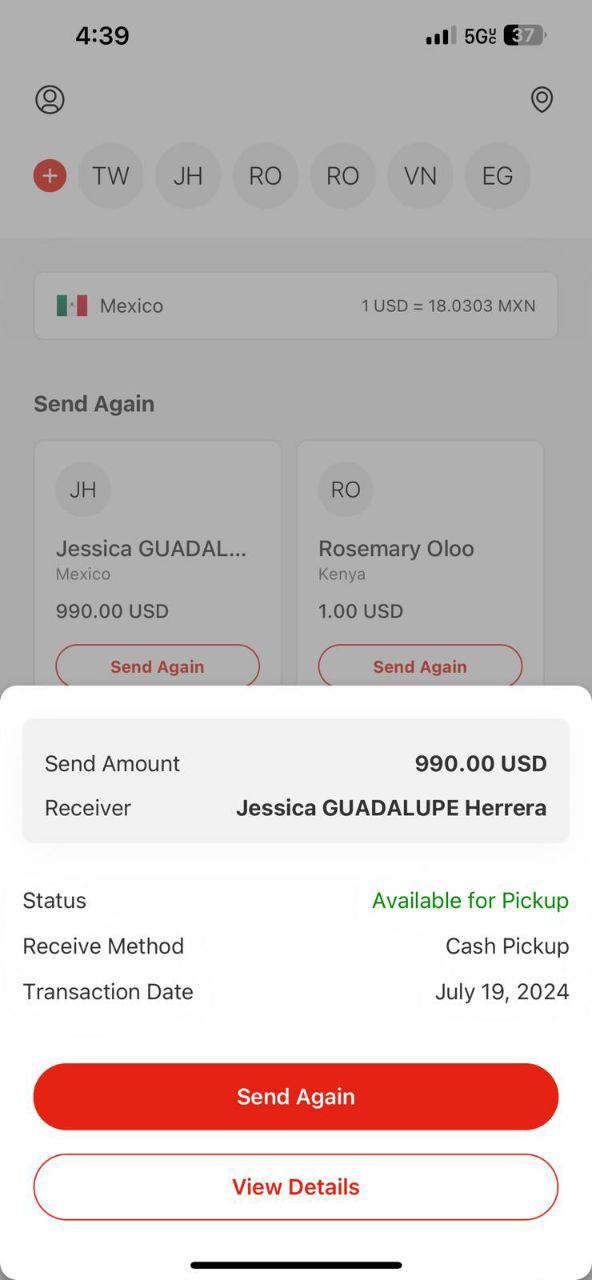Add a new receiver with red plus
Viewport: 592px width, 1280px height.
(x=50, y=176)
